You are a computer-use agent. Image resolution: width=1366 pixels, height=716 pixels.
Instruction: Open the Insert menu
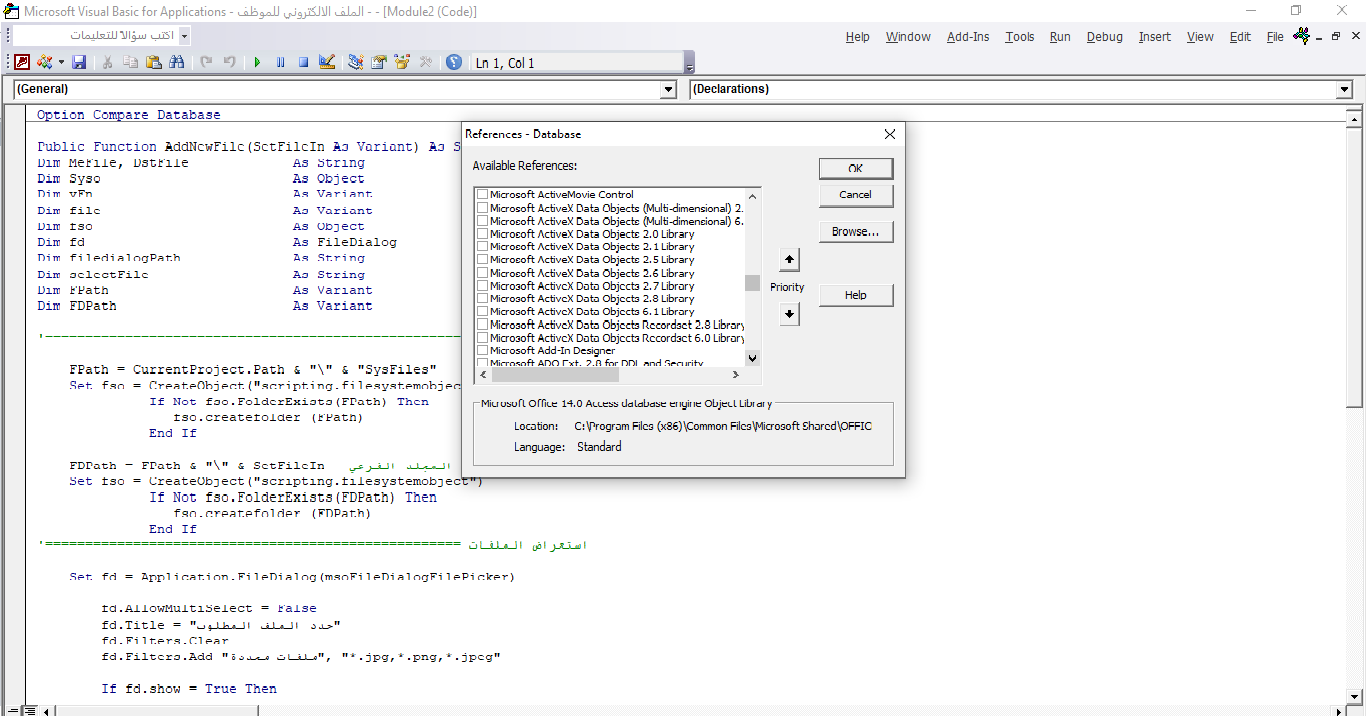point(1155,37)
